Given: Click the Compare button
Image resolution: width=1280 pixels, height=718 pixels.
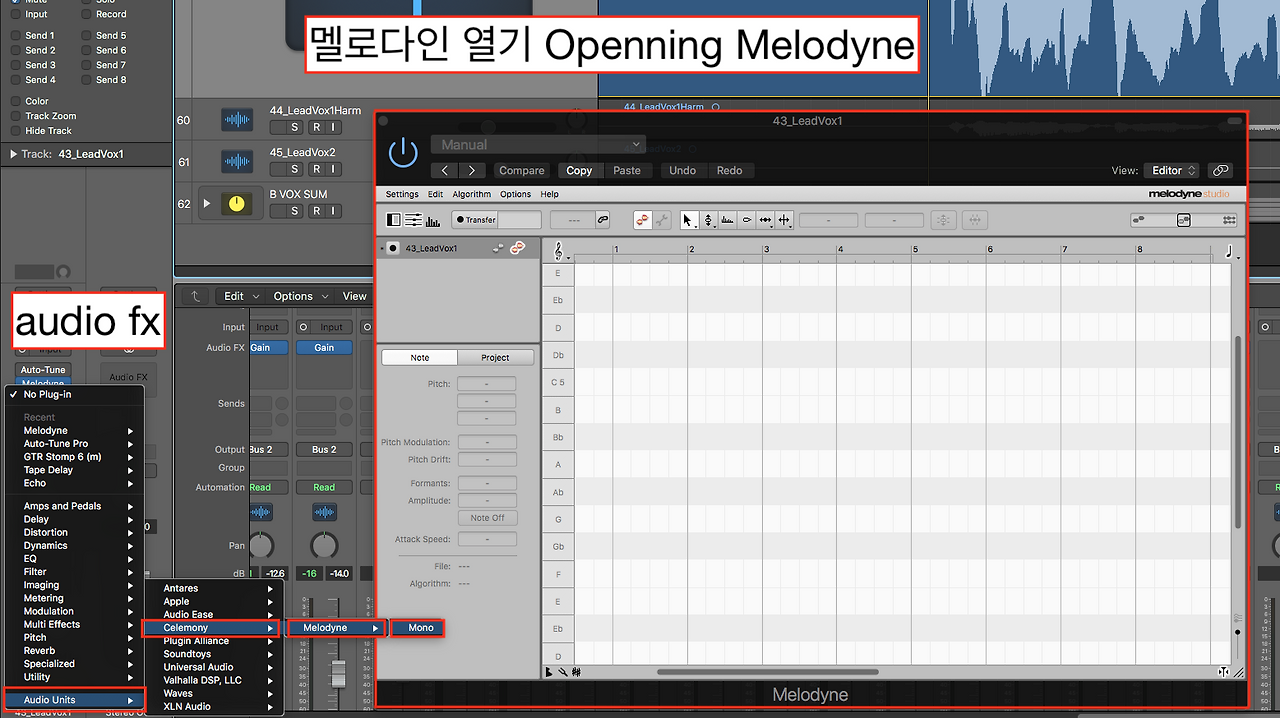Looking at the screenshot, I should tap(522, 171).
